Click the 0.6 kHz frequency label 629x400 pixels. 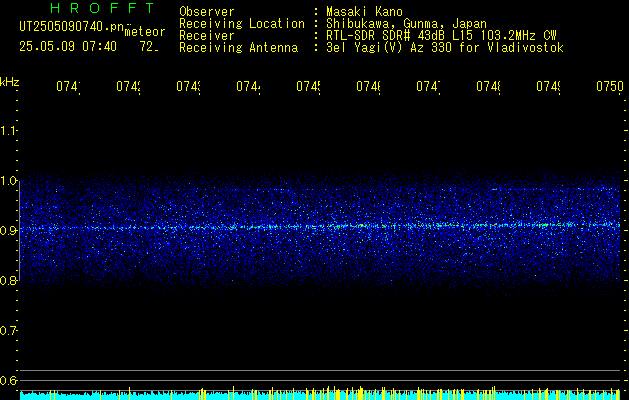coord(8,380)
